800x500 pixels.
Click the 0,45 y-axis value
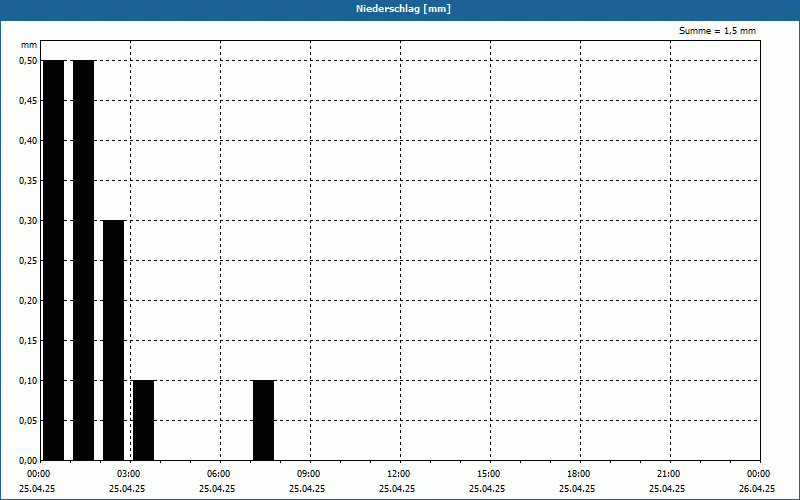(x=28, y=101)
